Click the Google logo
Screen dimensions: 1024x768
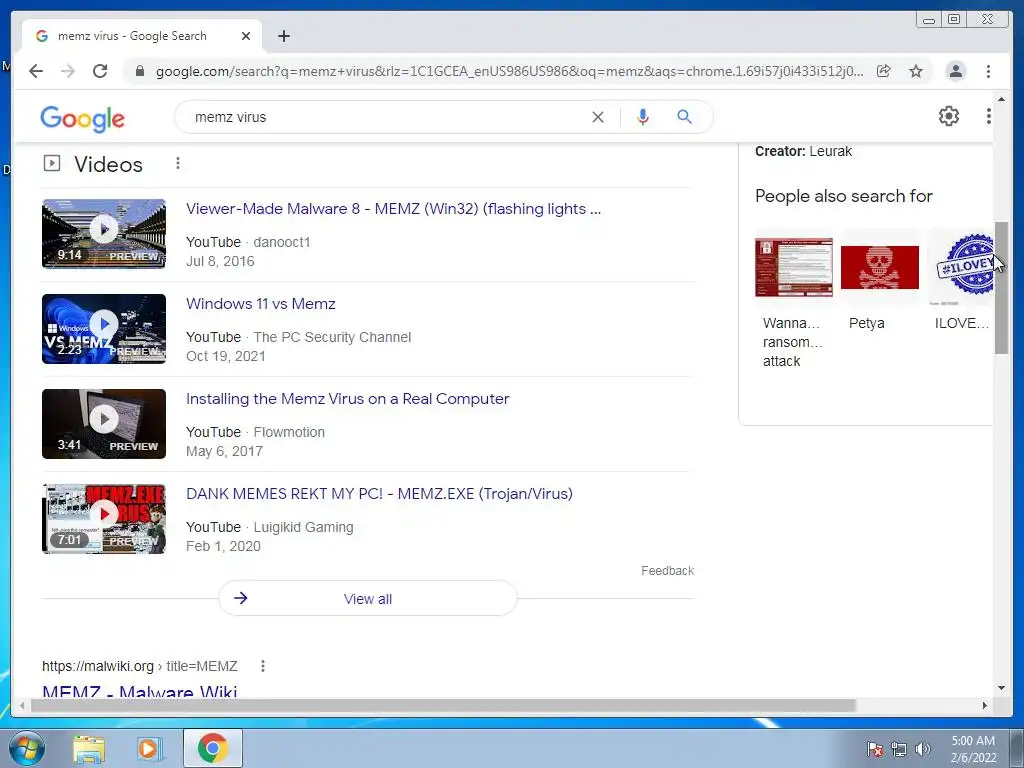(x=82, y=118)
